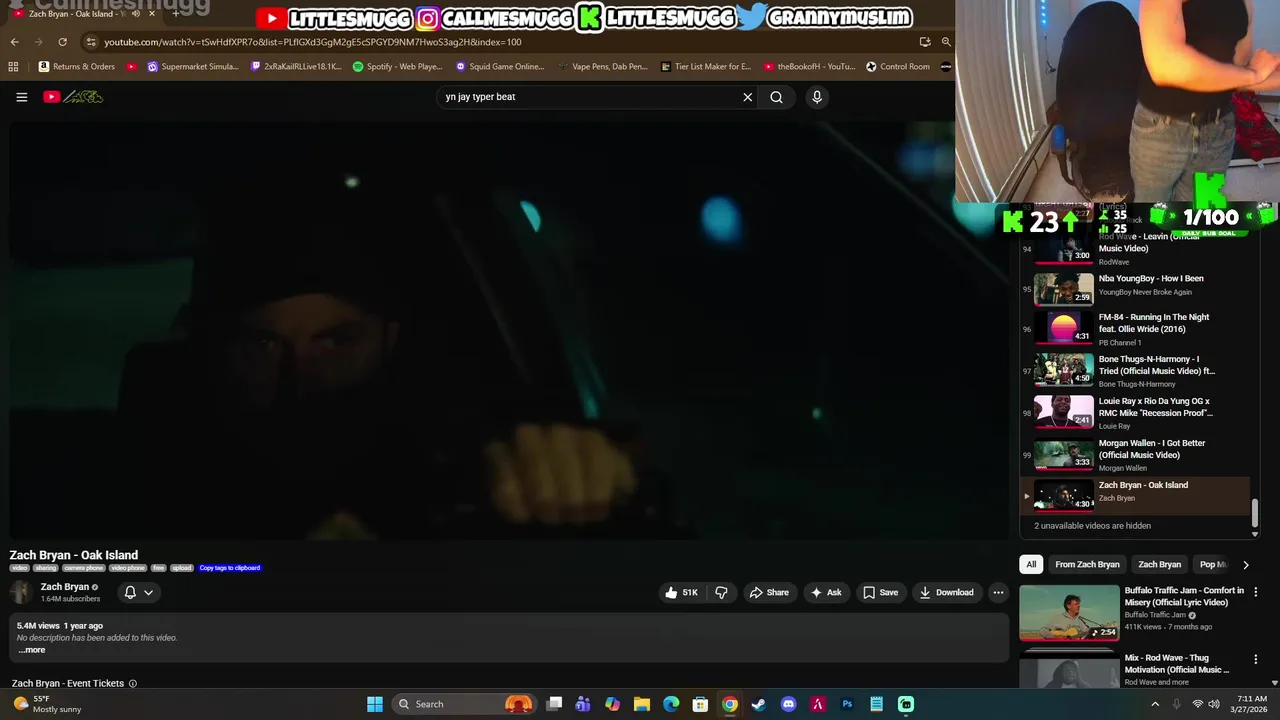The height and width of the screenshot is (720, 1280).
Task: Open Zach Bryan channel avatar
Action: 21,592
